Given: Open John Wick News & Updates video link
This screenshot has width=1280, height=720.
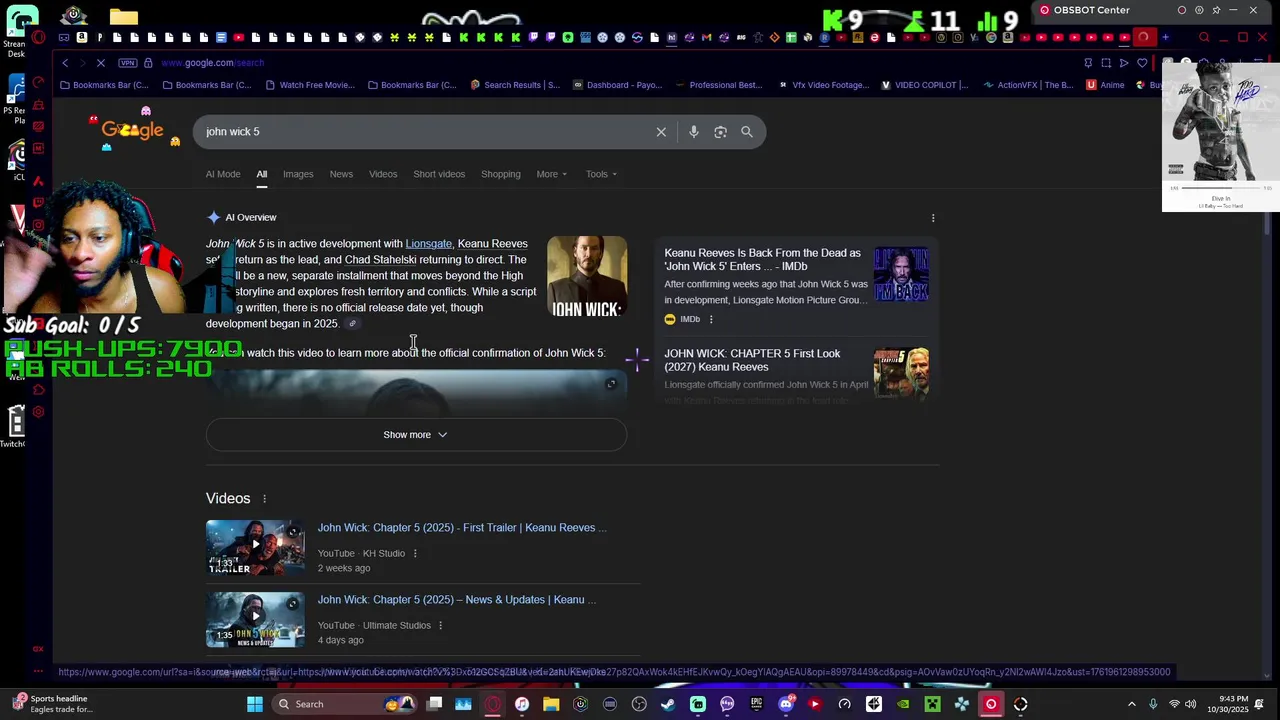Looking at the screenshot, I should pos(456,600).
